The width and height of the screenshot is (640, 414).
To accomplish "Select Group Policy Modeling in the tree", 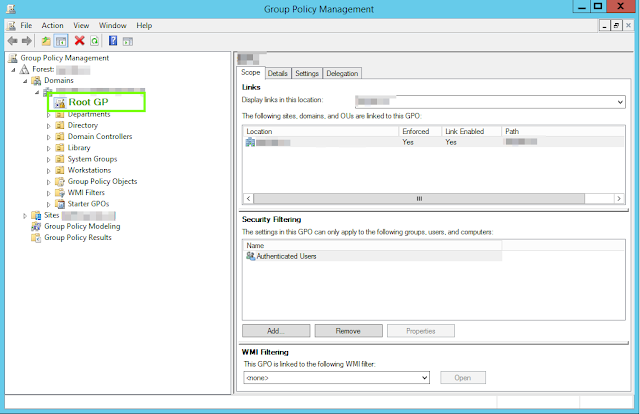I will (82, 226).
